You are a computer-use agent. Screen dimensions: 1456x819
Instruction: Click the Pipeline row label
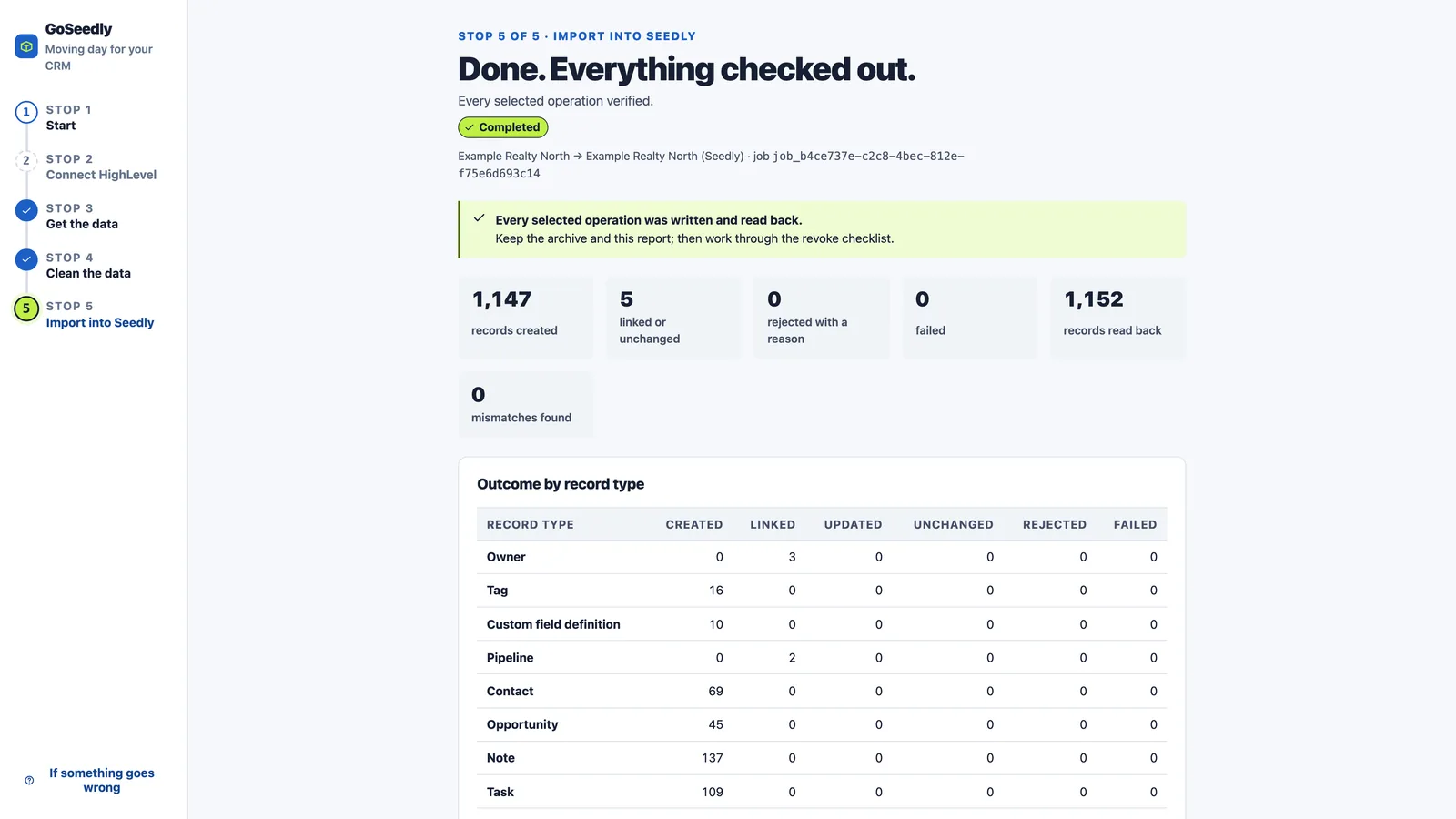(510, 658)
